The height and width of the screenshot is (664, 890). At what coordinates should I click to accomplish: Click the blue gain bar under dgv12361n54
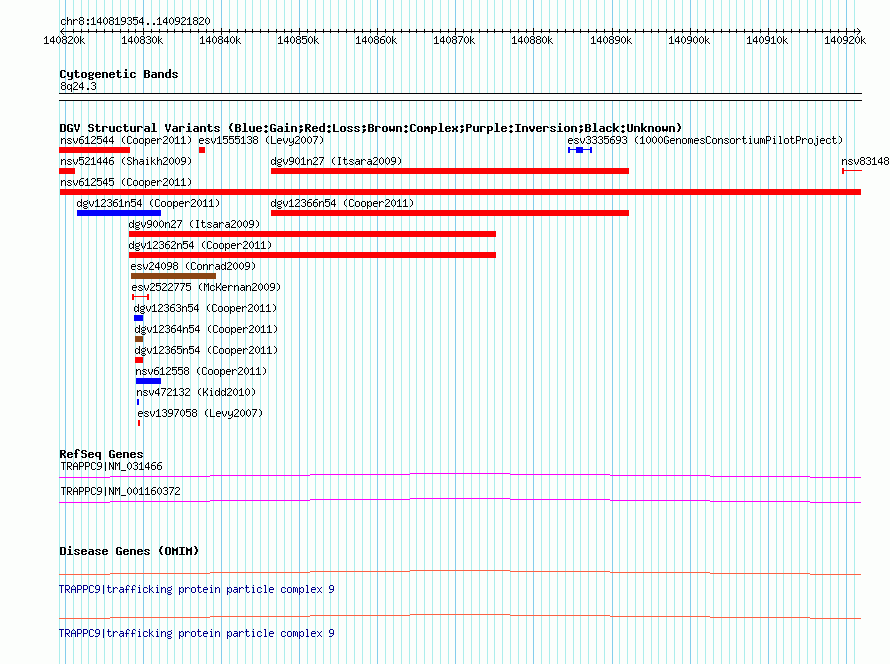[119, 213]
